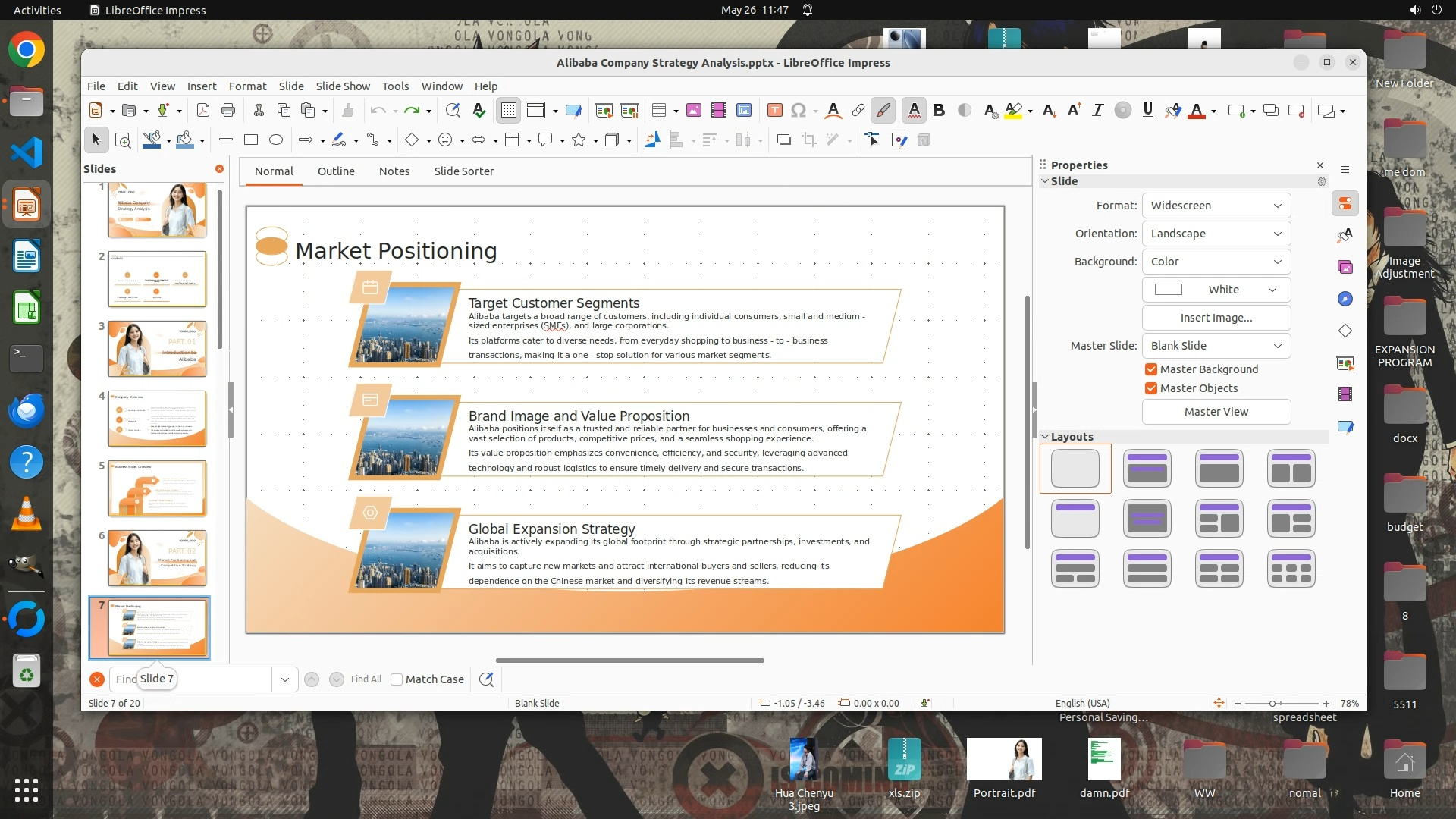Screen dimensions: 1456x819
Task: Disable the Master Objects checkbox
Action: (1151, 388)
